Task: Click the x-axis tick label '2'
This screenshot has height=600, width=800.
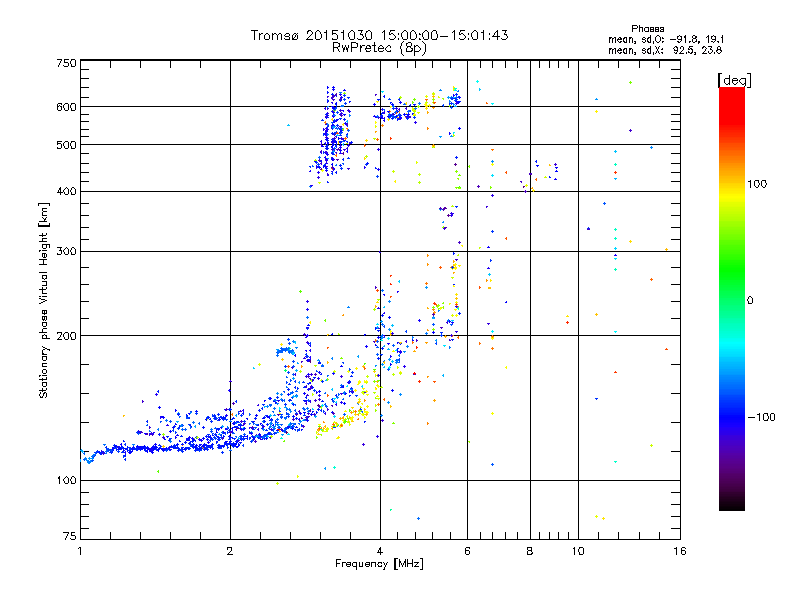Action: (x=230, y=551)
